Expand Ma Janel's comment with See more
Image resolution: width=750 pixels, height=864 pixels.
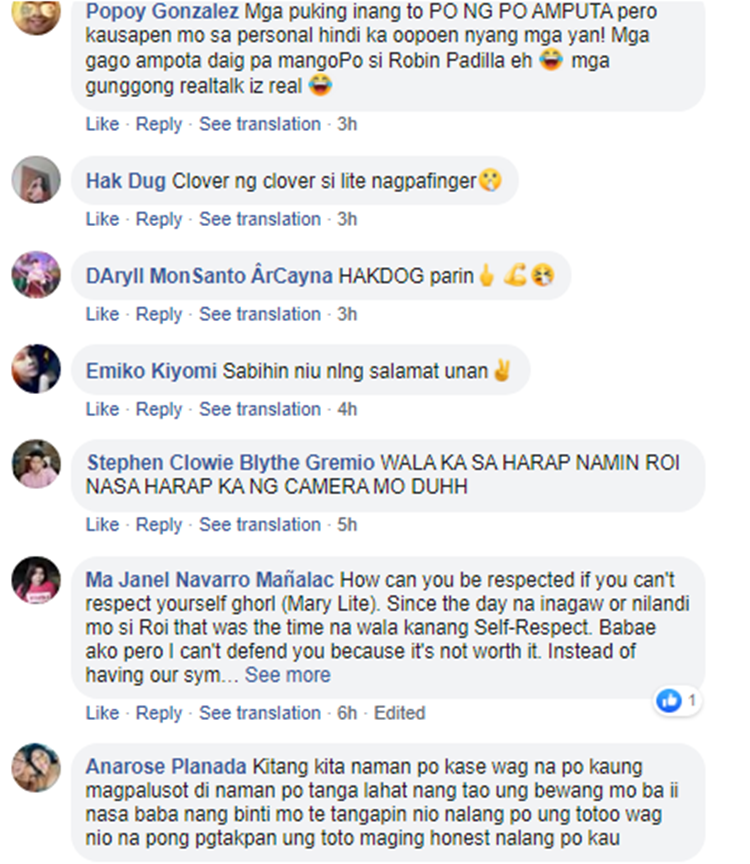click(288, 674)
